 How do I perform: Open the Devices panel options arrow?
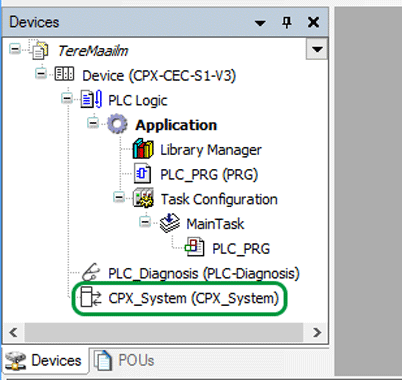tap(260, 23)
